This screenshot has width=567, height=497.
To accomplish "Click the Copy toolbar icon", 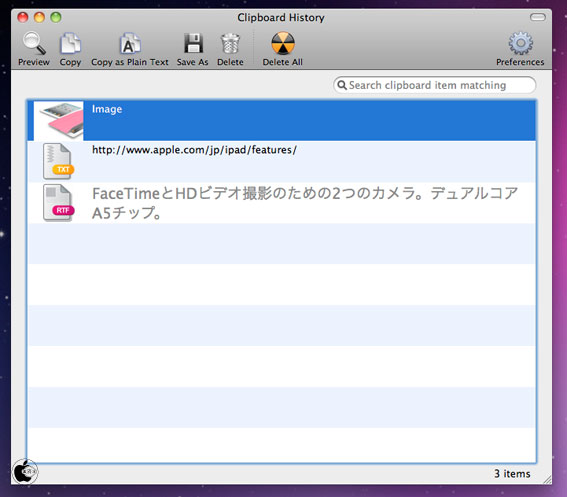I will click(x=70, y=43).
